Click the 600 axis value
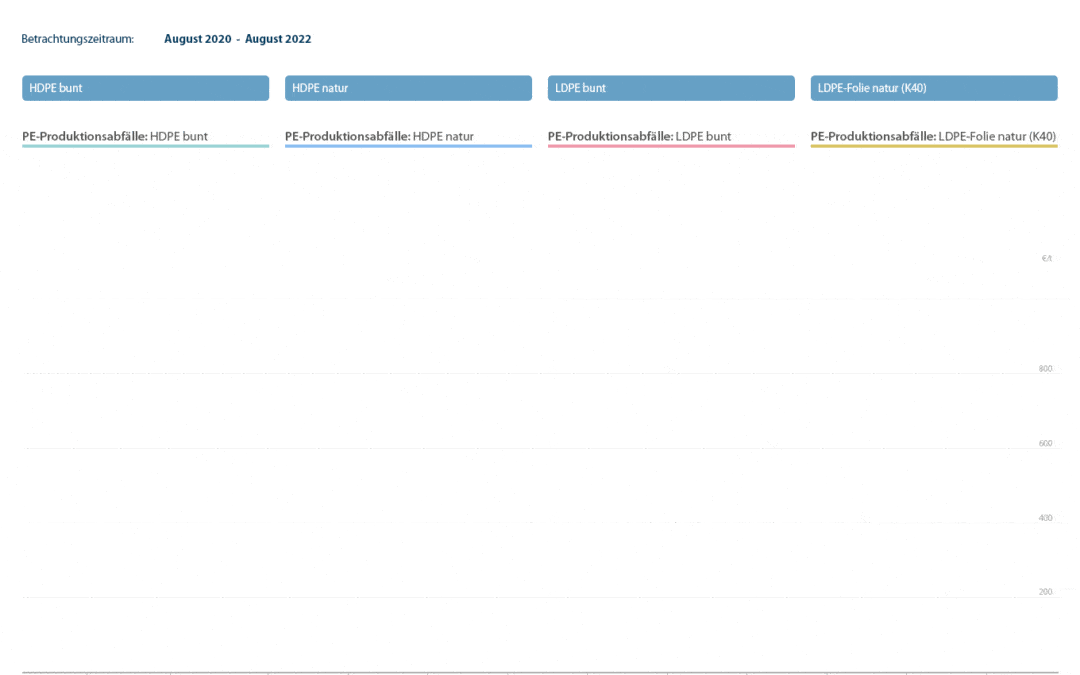This screenshot has height=675, width=1080. (x=1046, y=443)
